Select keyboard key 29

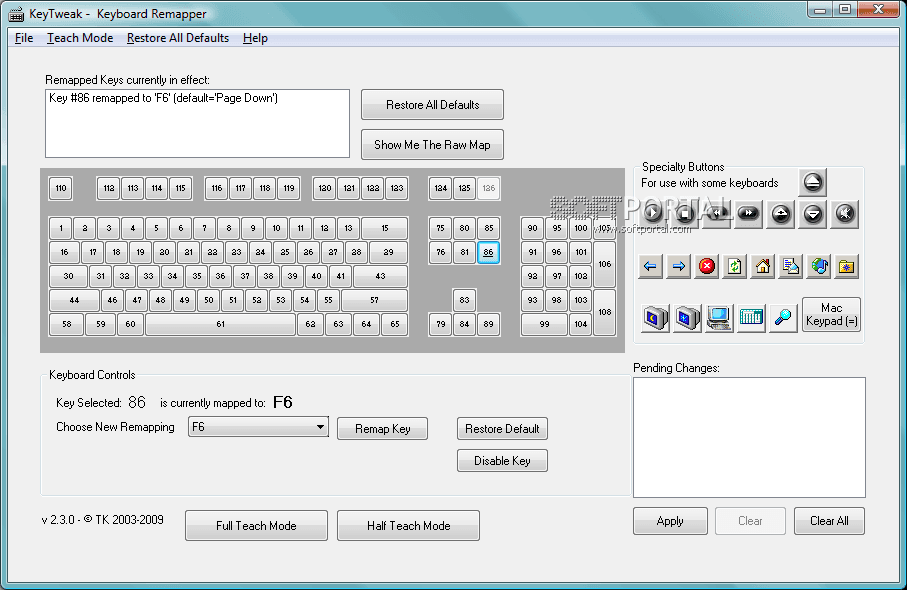[388, 252]
